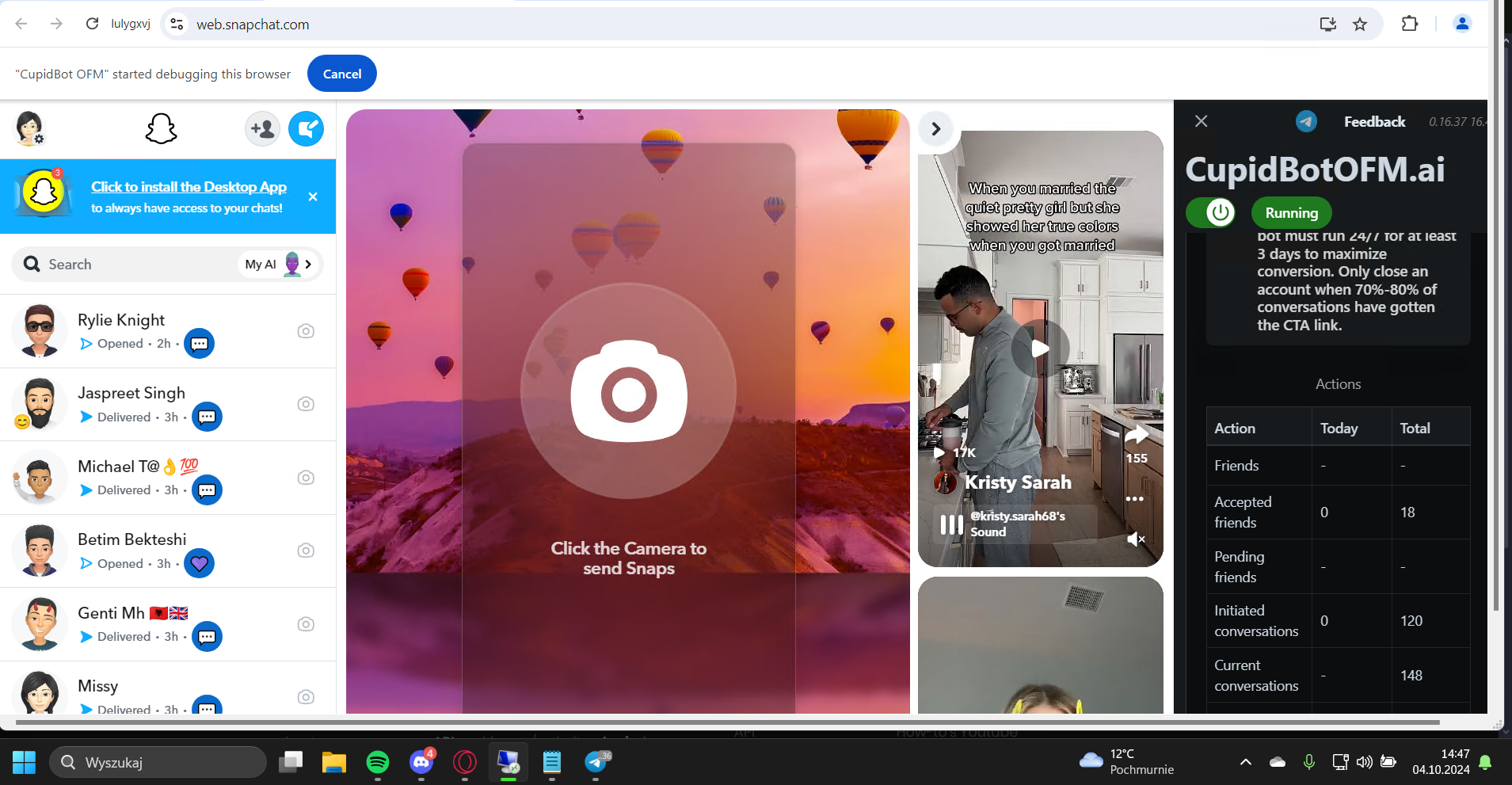
Task: Open Telegram icon in CupidBot panel
Action: 1306,121
